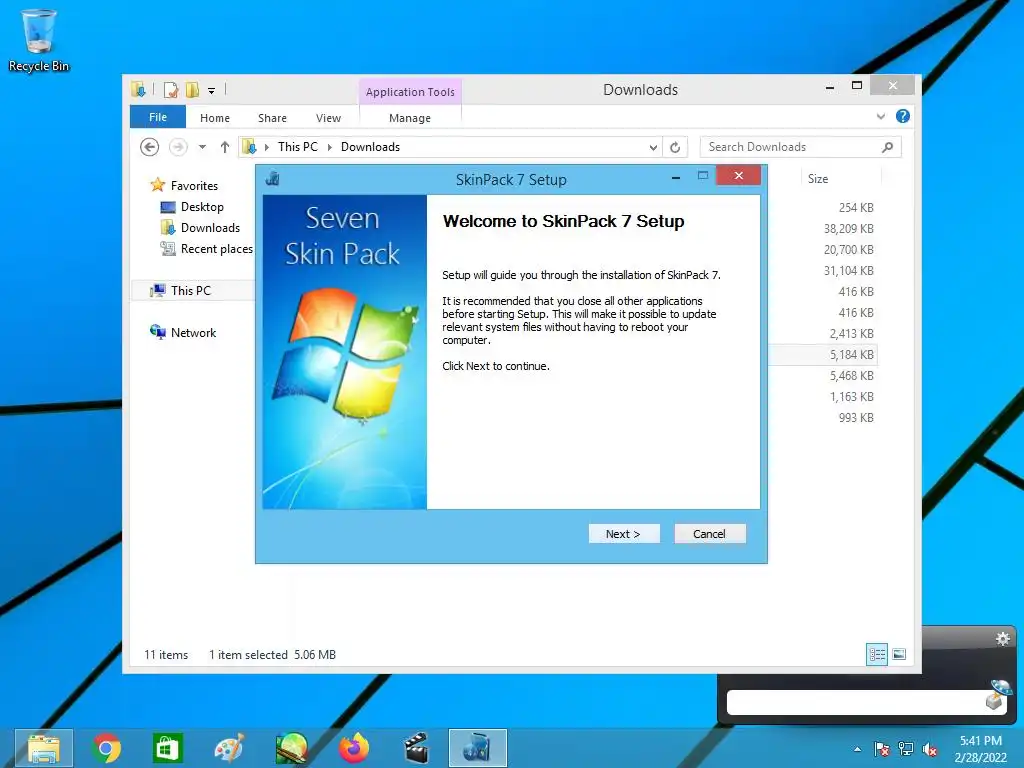The width and height of the screenshot is (1024, 768).
Task: Expand the chevron before This PC in address bar
Action: pos(266,147)
